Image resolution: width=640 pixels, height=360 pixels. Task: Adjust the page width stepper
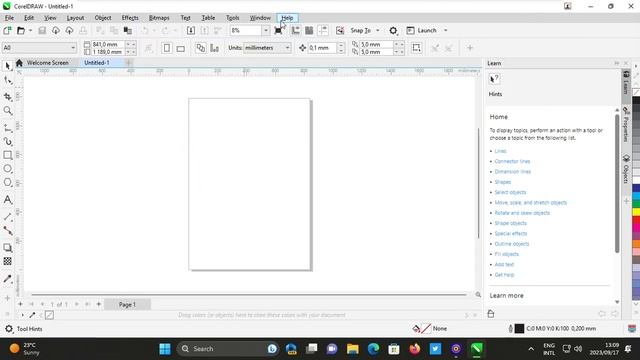130,44
